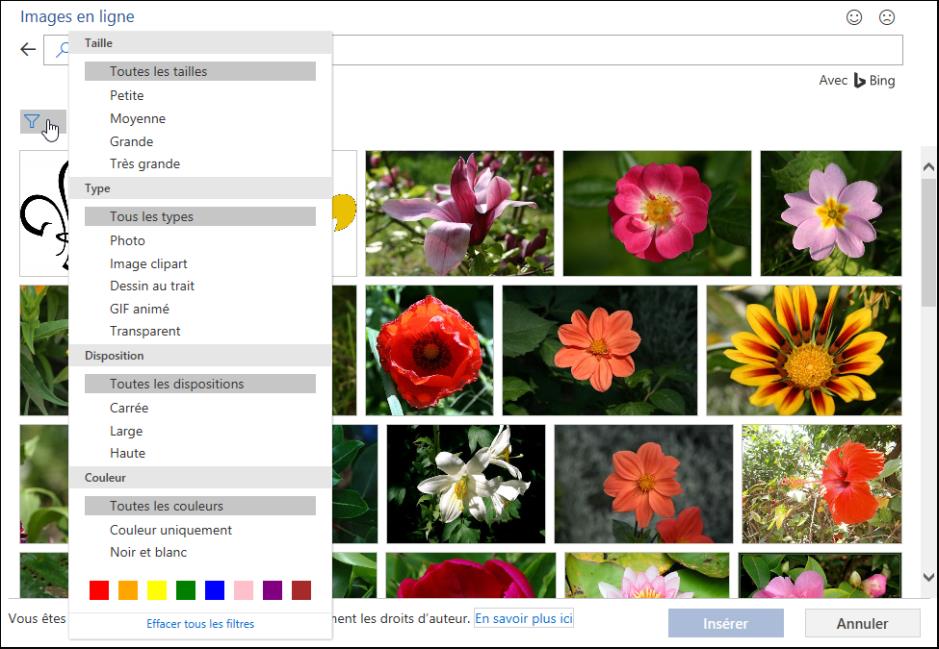Viewport: 939px width, 649px height.
Task: Click the Bing logo icon
Action: click(x=859, y=81)
